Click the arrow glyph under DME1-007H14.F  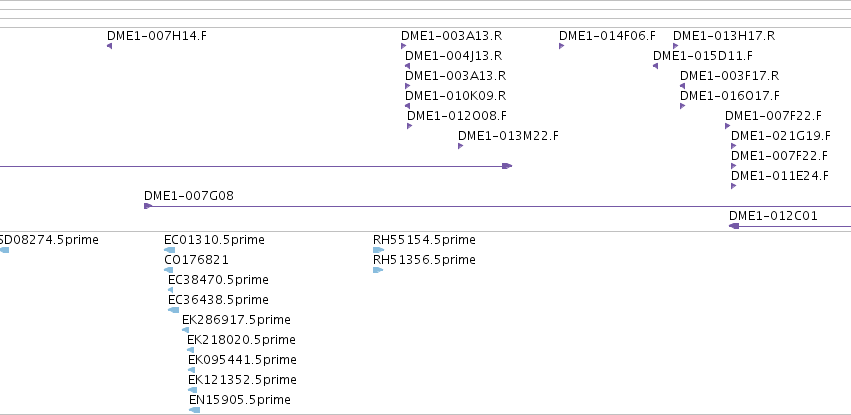click(x=110, y=46)
